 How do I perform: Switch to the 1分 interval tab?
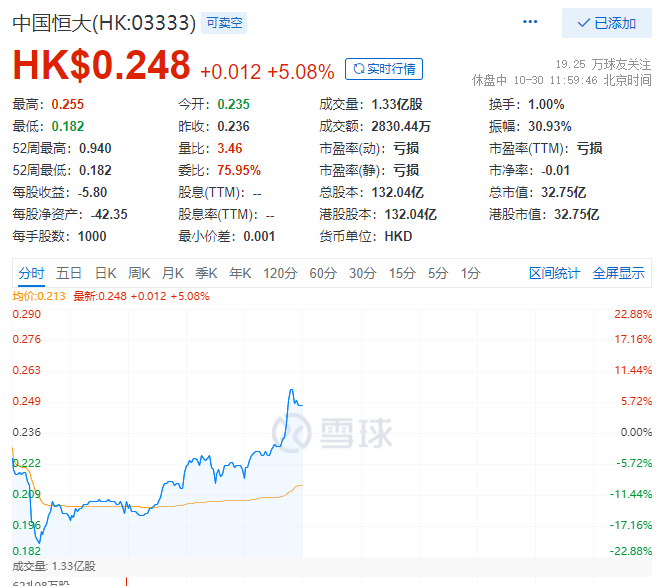tap(470, 273)
